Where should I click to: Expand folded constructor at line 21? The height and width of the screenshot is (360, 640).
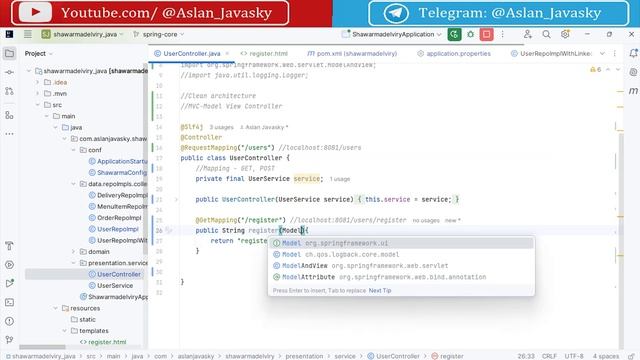point(176,200)
